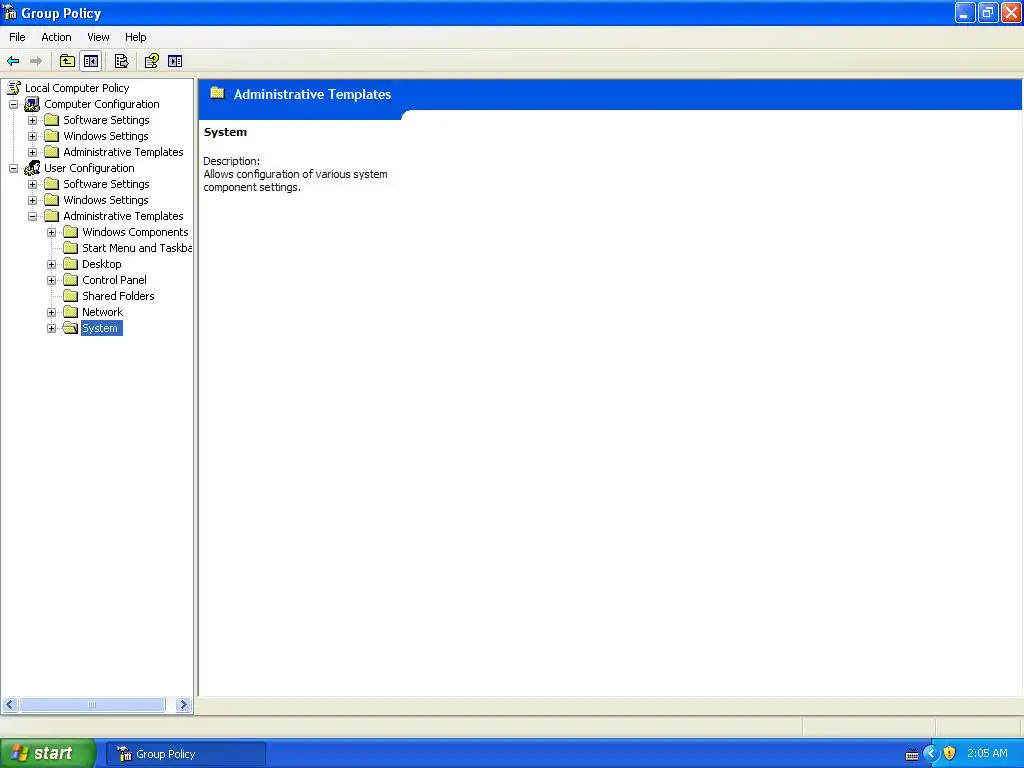Screen dimensions: 1024x768
Task: Click tree pane horizontal scrollbar left arrow
Action: 10,705
